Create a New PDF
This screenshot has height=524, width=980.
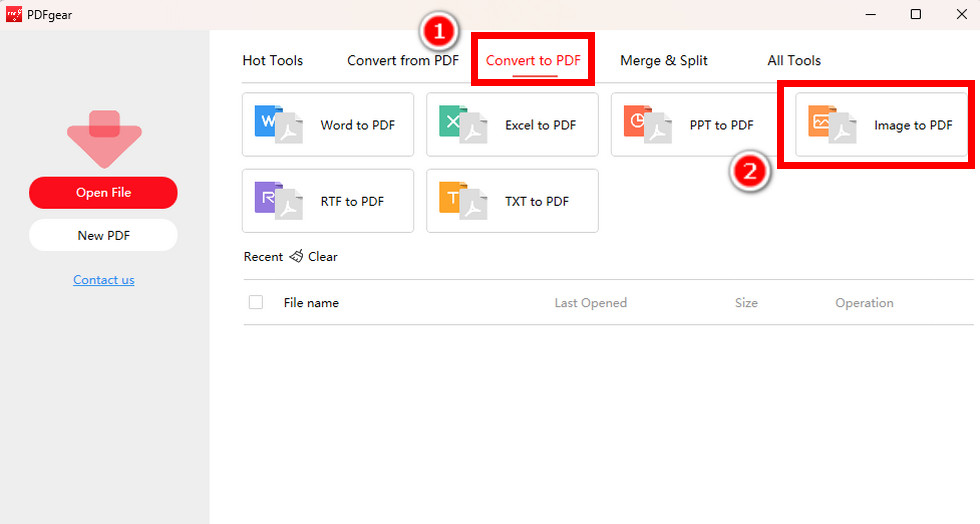click(x=103, y=235)
